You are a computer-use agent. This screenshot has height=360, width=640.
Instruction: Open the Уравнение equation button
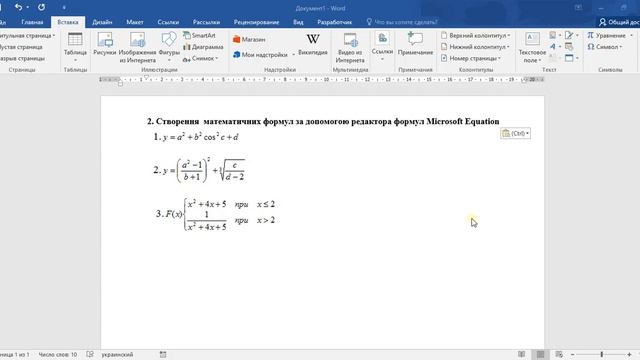[x=607, y=36]
